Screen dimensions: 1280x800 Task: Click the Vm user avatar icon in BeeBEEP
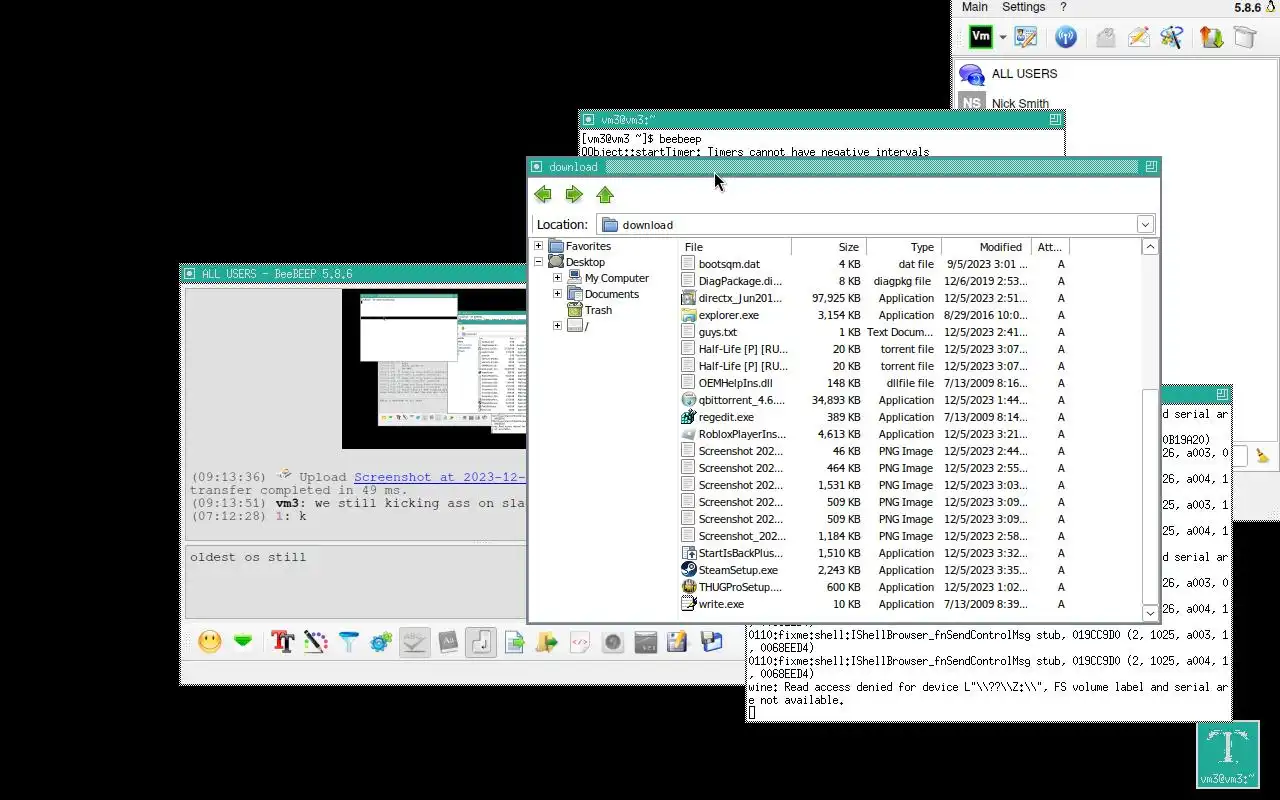coord(981,37)
